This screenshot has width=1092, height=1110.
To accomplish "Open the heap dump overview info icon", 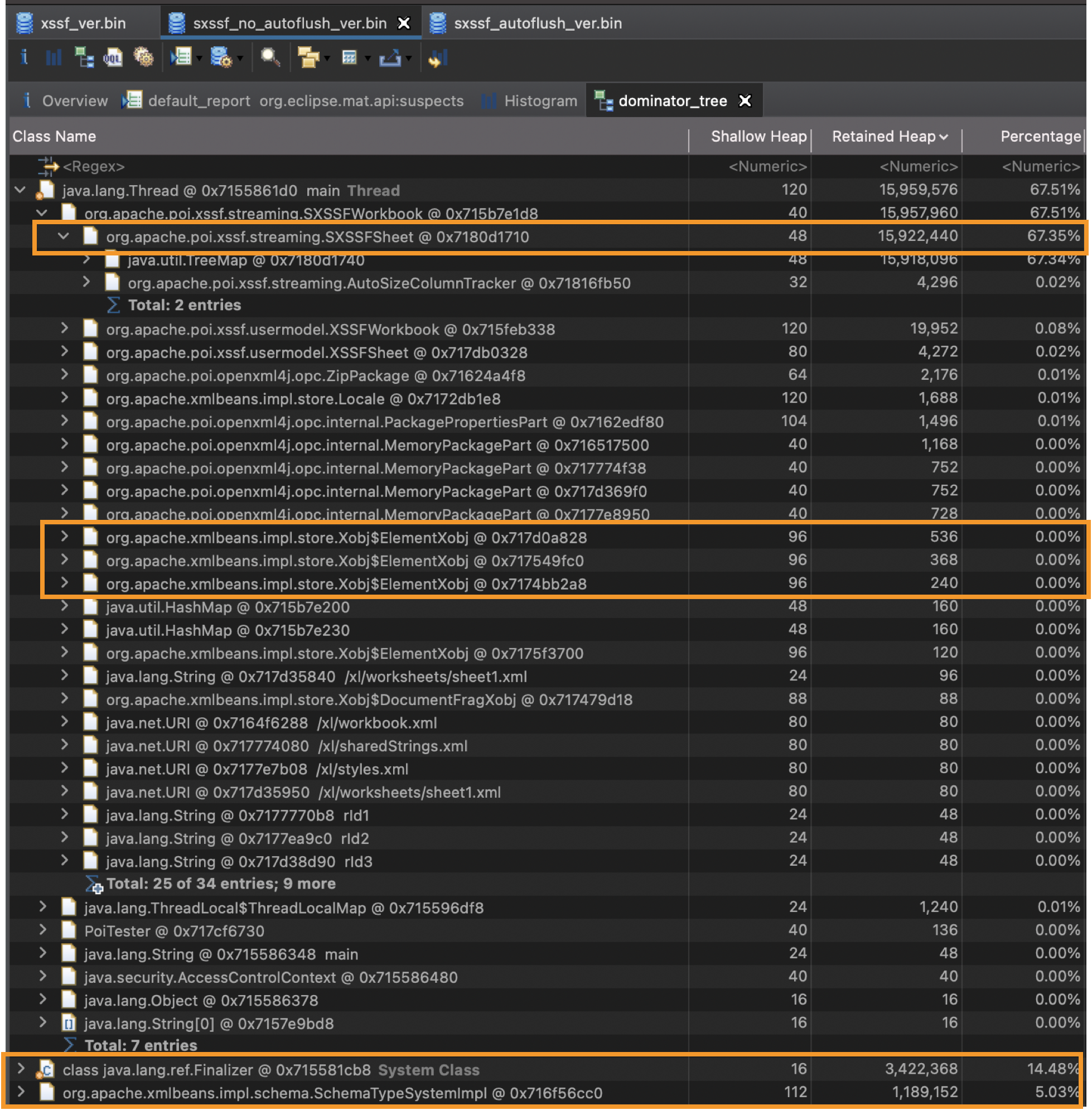I will tap(24, 57).
